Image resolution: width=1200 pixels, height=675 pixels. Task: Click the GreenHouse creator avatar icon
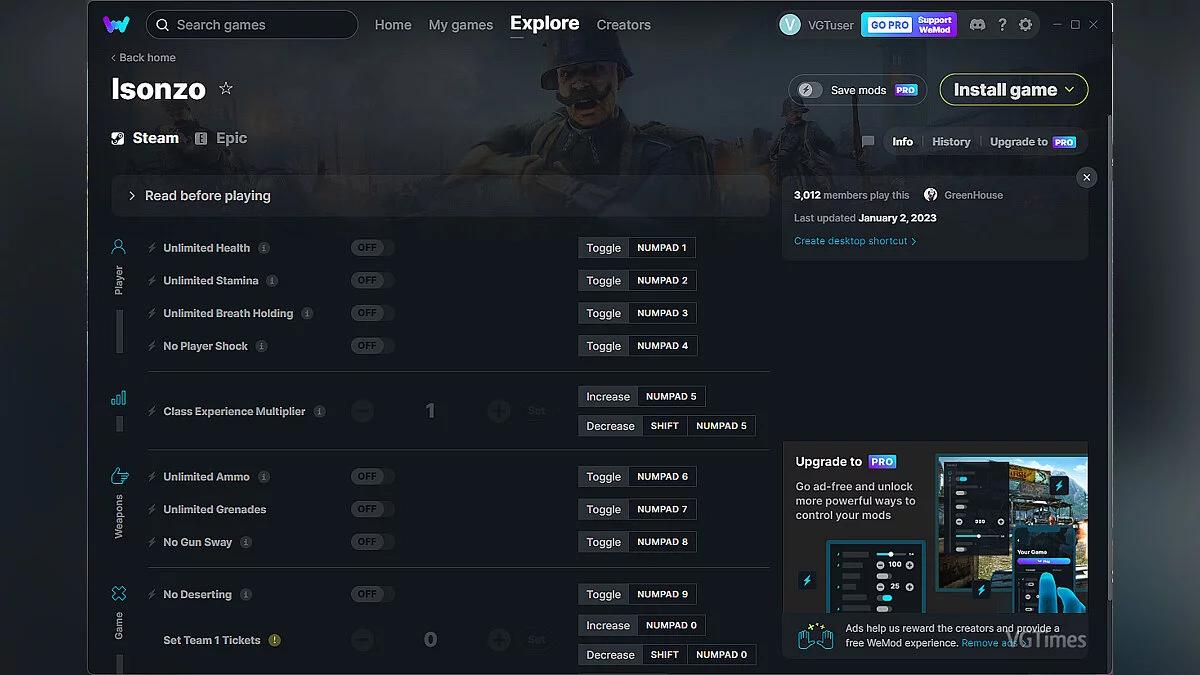[x=931, y=195]
